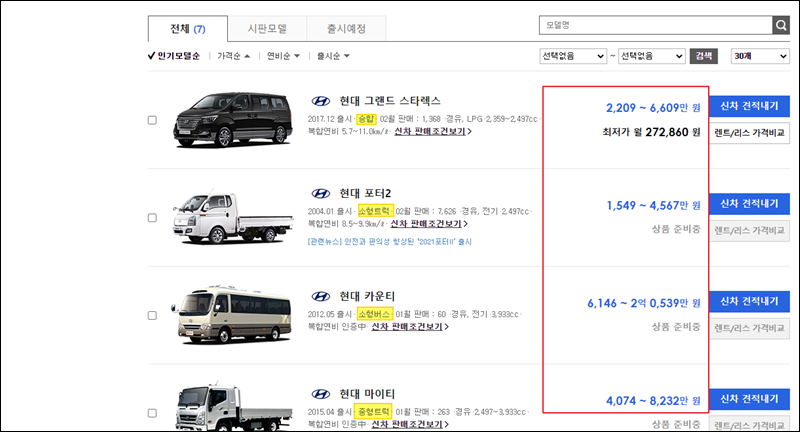Open 신차 판매조건보기 for 마이티
This screenshot has width=800, height=432.
pyautogui.click(x=410, y=424)
